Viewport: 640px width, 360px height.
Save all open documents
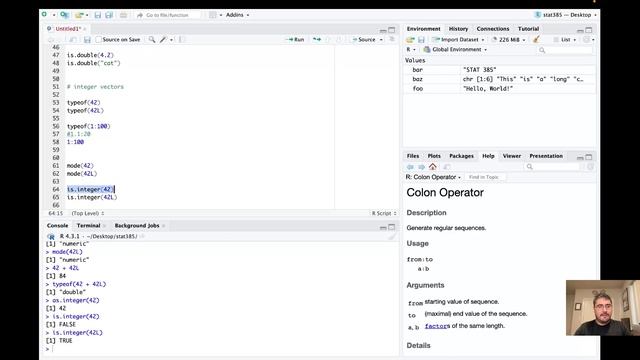pos(109,15)
